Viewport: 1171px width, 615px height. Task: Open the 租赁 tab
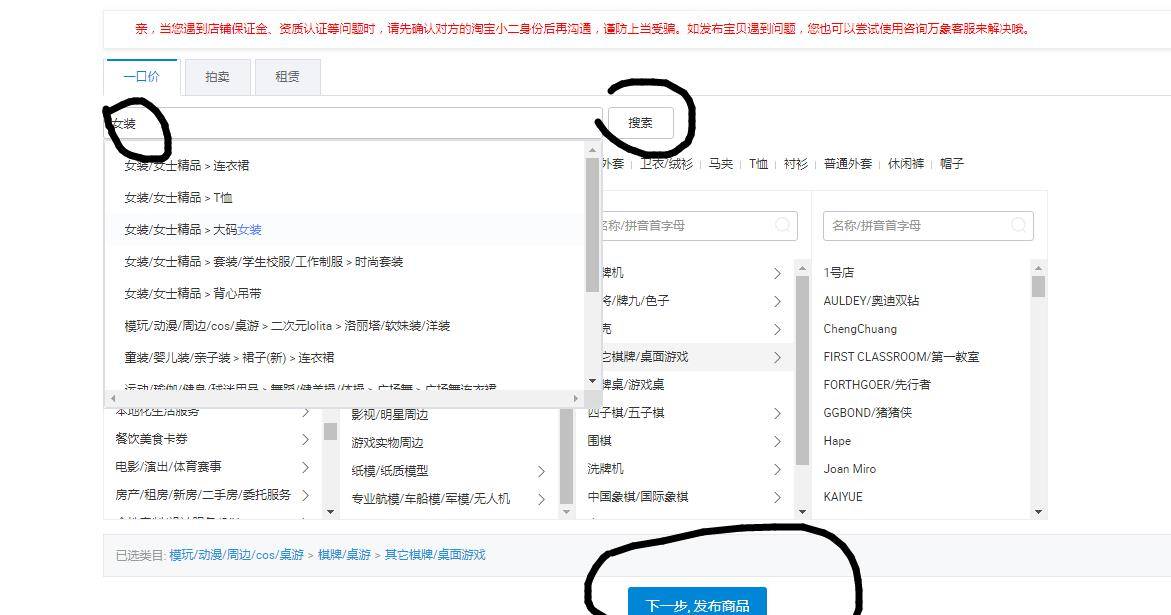click(x=287, y=77)
